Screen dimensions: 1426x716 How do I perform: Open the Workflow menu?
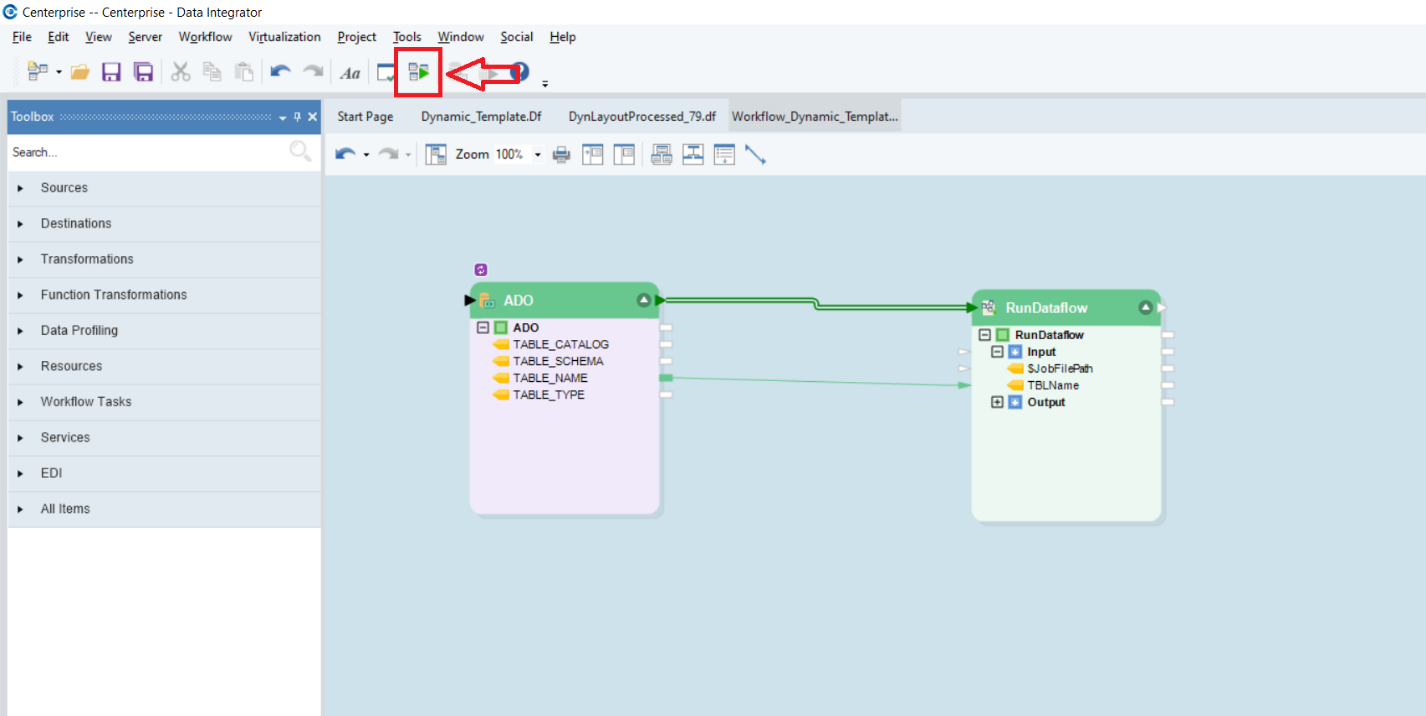point(205,37)
